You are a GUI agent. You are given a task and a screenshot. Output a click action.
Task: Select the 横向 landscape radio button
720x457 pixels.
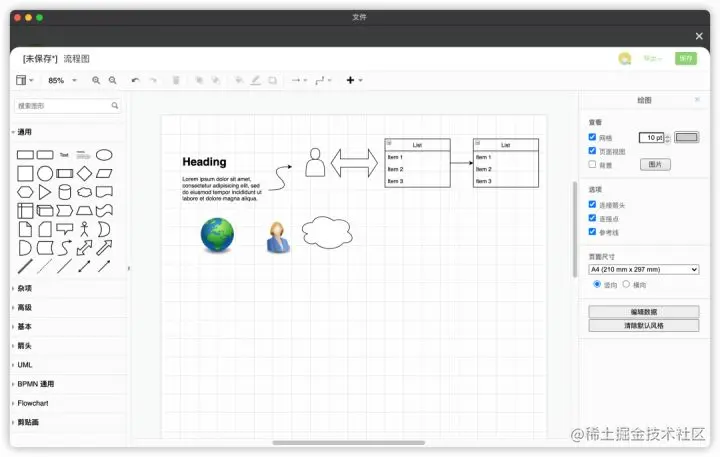click(x=626, y=284)
